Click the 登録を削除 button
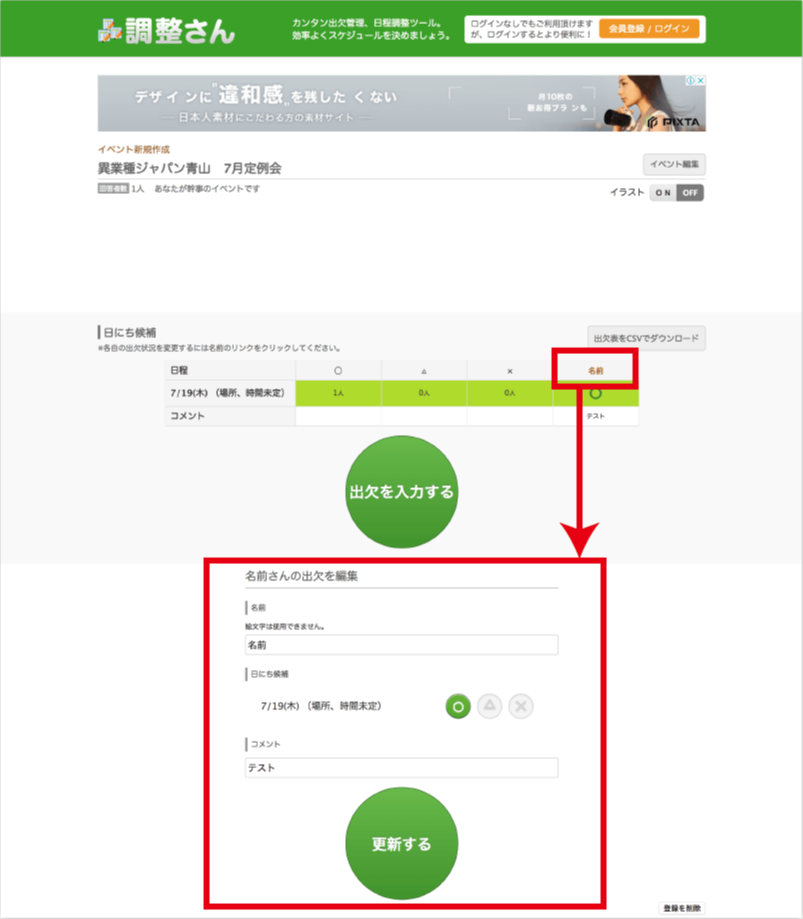Viewport: 803px width, 919px height. click(682, 909)
